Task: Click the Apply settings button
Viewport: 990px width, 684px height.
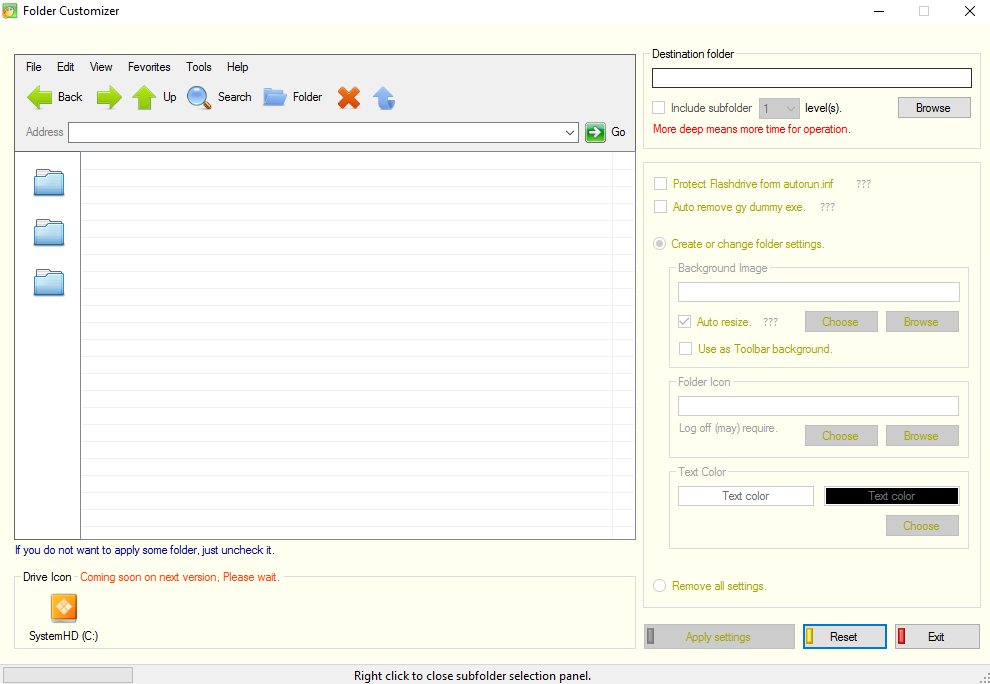Action: point(719,637)
